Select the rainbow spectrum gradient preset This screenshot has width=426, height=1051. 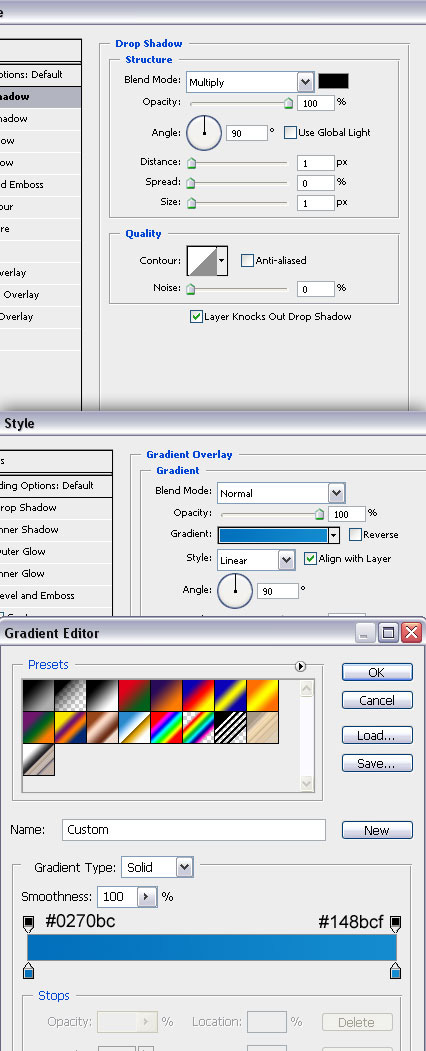[x=167, y=727]
